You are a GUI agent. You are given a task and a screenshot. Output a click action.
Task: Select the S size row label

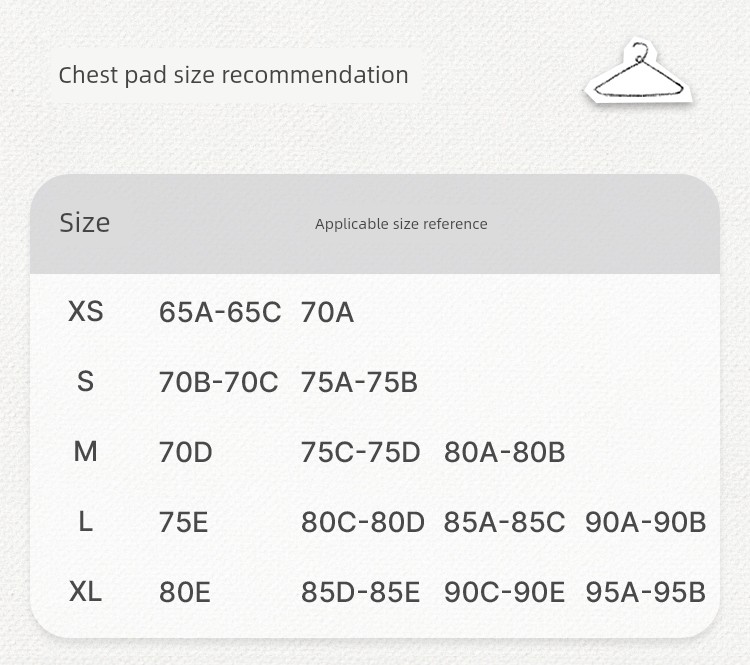point(86,382)
